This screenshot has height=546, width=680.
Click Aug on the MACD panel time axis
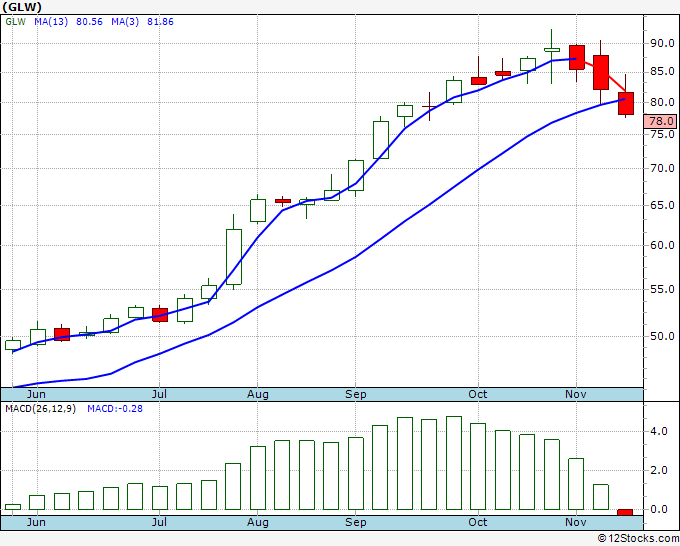point(258,522)
